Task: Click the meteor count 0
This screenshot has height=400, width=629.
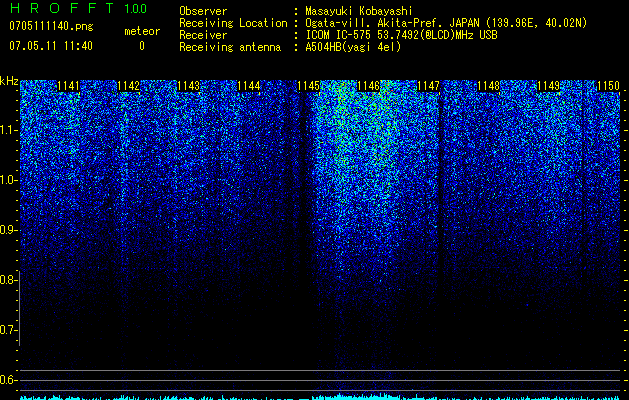Action: point(142,46)
